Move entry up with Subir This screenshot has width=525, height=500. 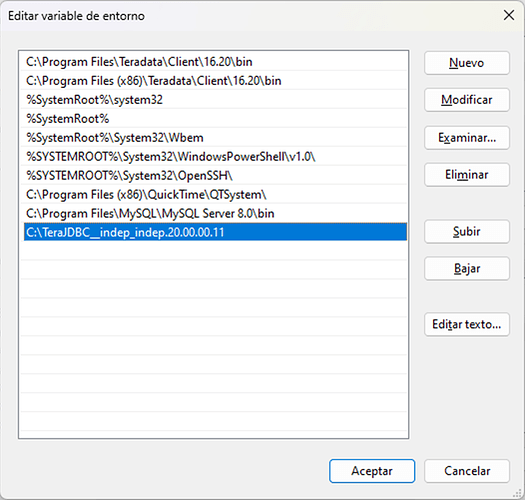tap(467, 231)
